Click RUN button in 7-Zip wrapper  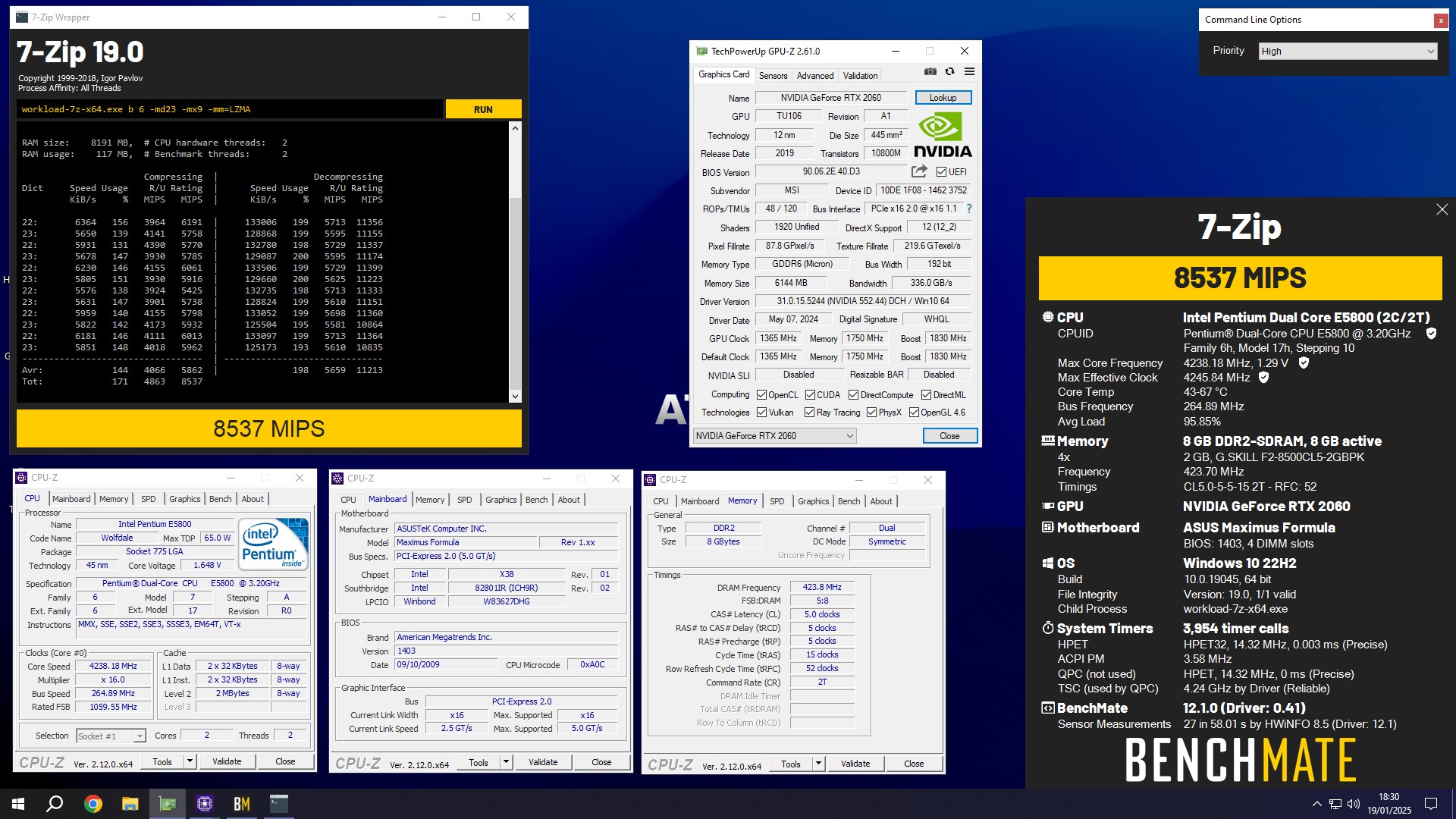[483, 109]
